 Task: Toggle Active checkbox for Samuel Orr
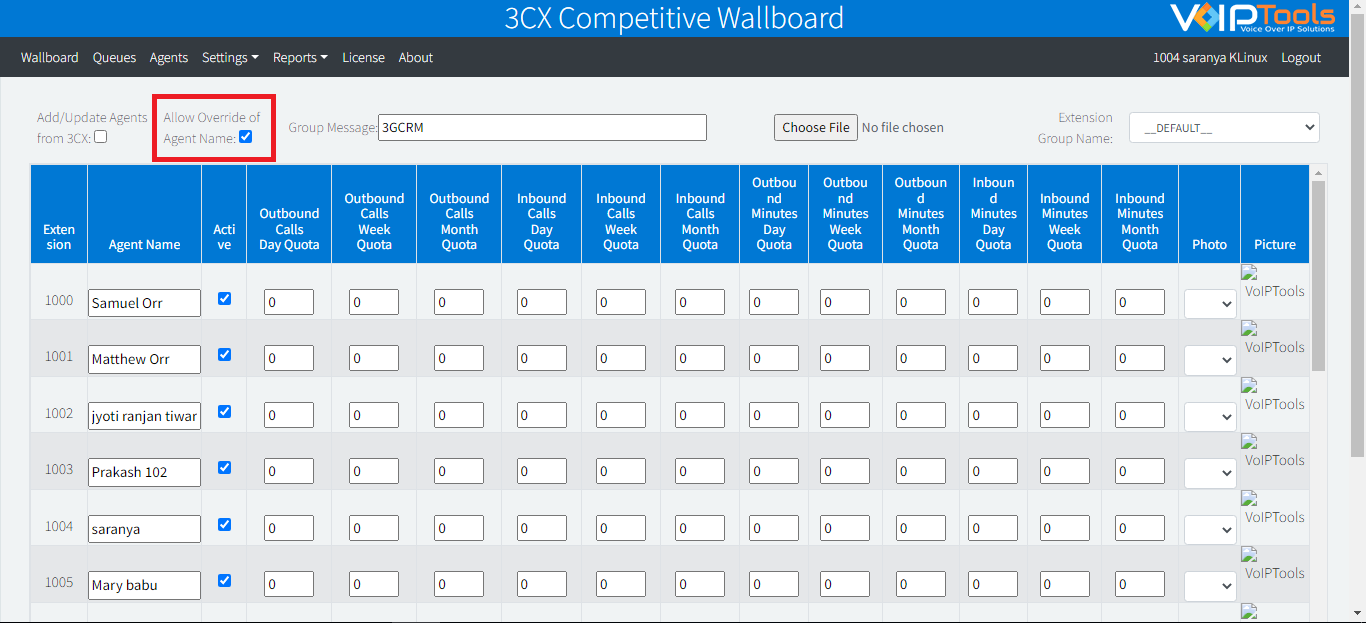click(x=224, y=298)
